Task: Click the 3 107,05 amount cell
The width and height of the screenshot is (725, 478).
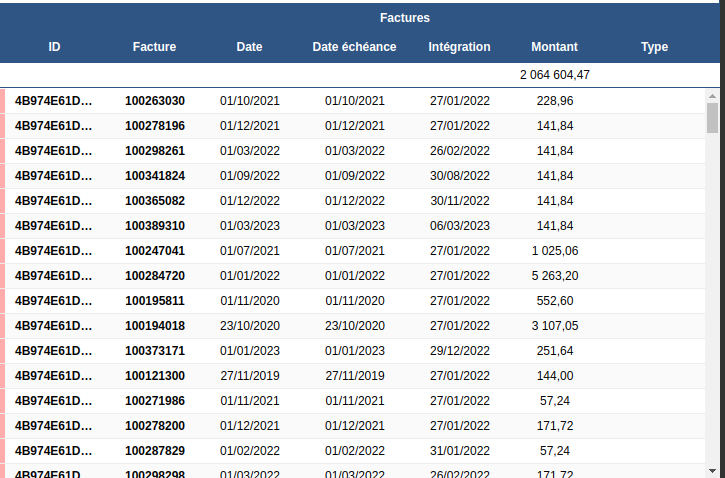Action: pos(554,326)
